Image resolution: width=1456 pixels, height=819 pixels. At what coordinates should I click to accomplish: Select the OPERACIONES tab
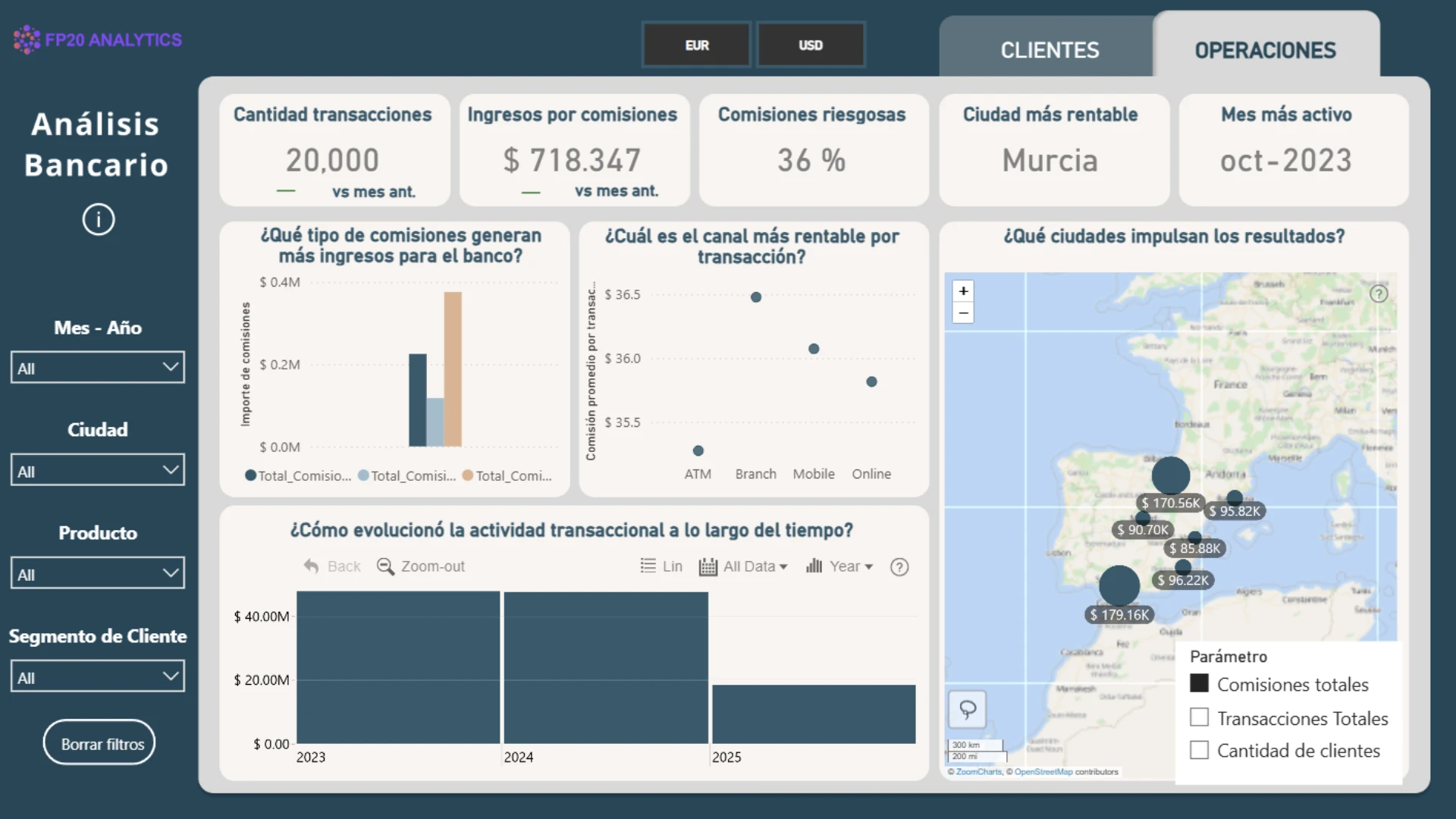pyautogui.click(x=1266, y=50)
